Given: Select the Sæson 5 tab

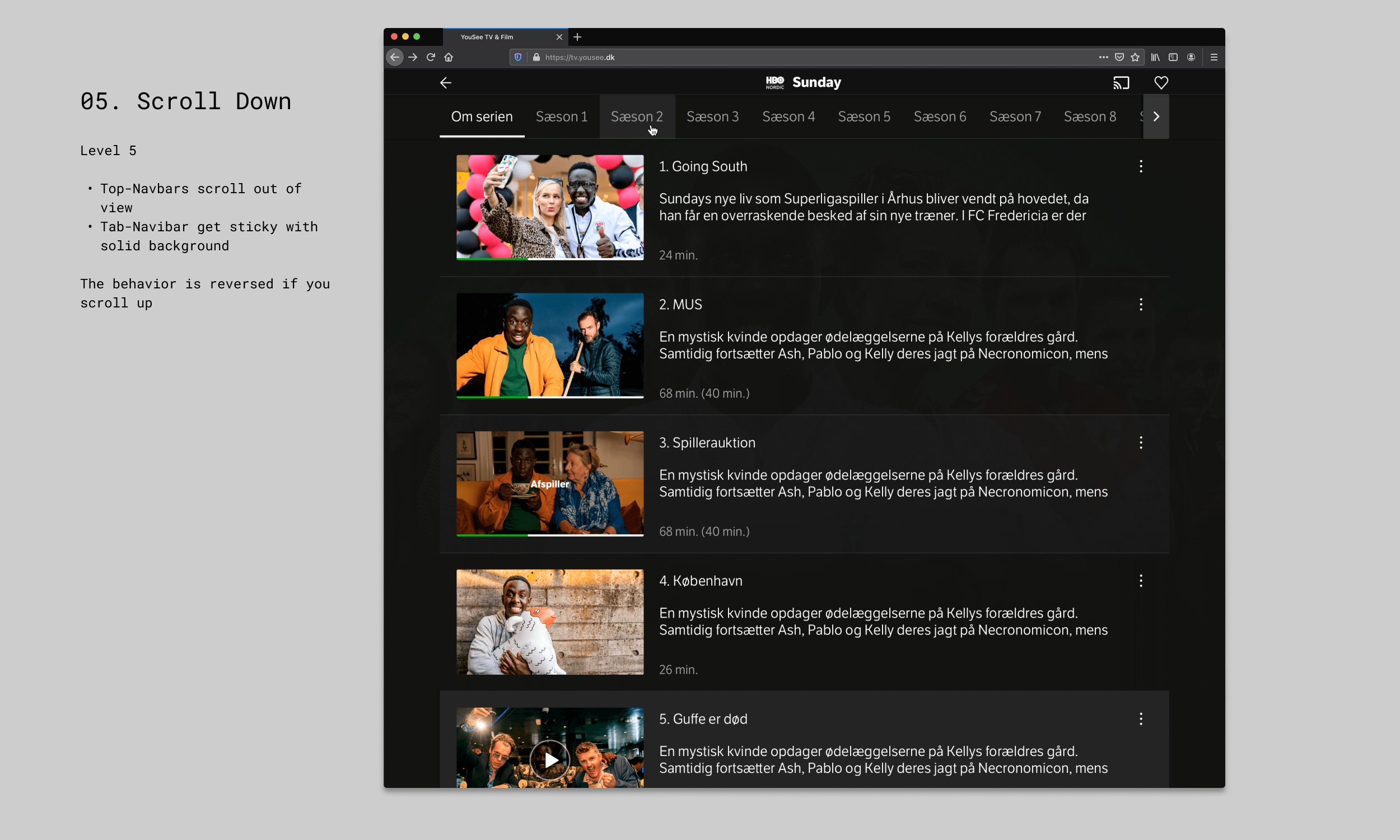Looking at the screenshot, I should 864,116.
